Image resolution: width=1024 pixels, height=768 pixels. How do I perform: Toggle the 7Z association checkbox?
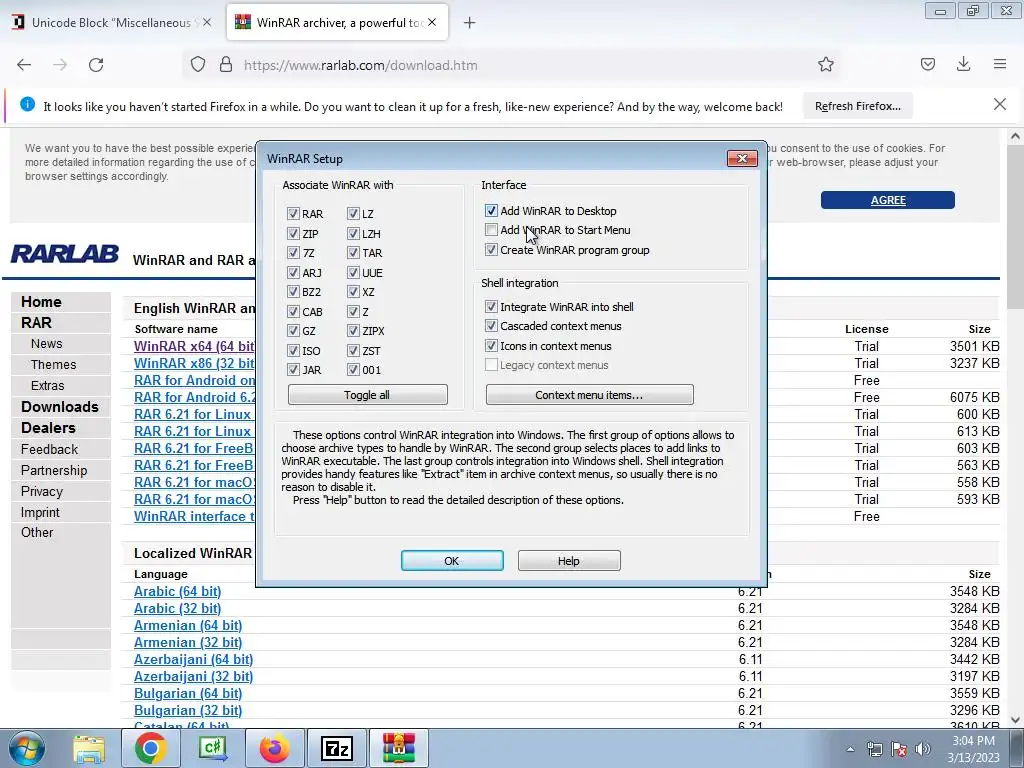293,253
